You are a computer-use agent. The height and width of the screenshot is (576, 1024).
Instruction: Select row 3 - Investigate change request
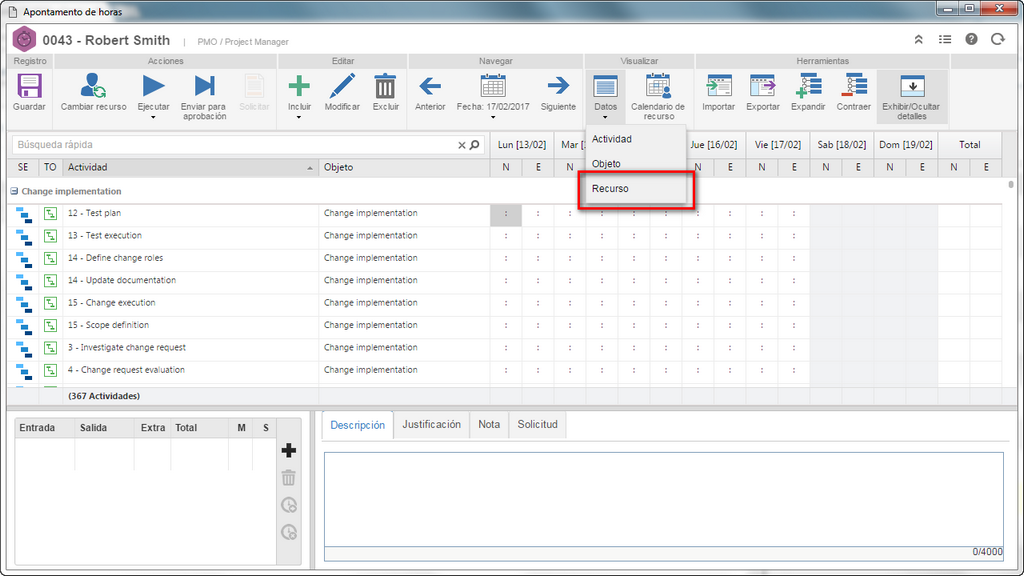504,347
